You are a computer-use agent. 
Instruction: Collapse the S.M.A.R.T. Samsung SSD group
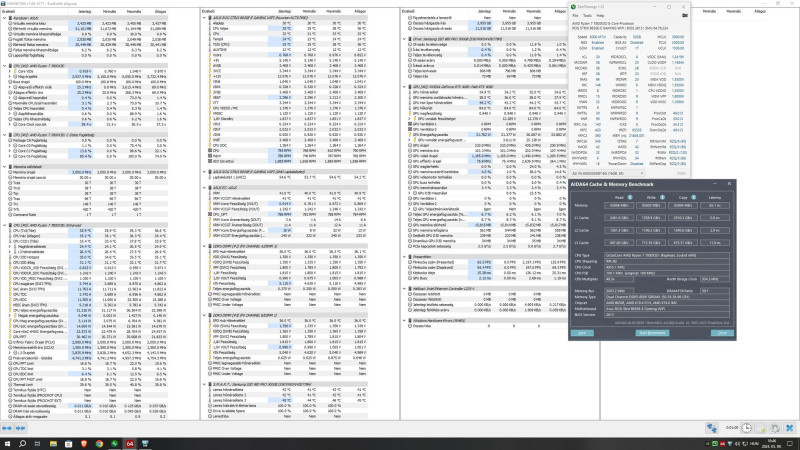205,385
